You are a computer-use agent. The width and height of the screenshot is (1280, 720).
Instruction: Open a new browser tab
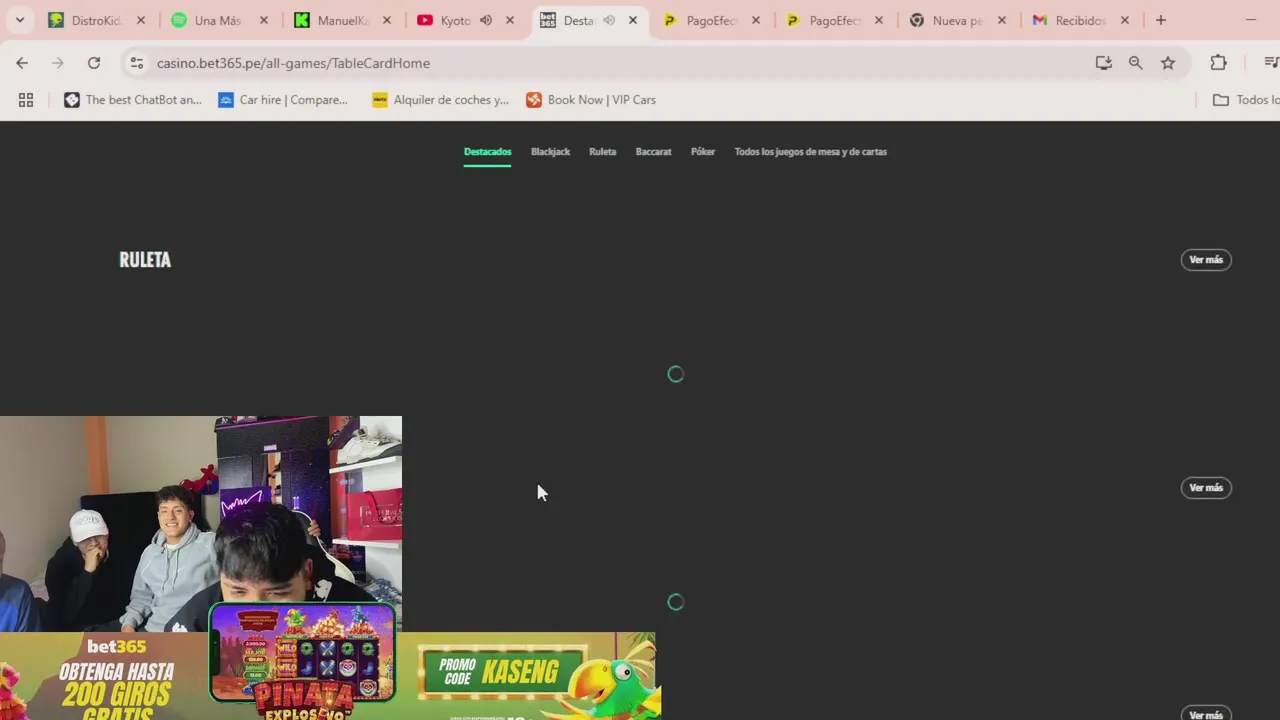pyautogui.click(x=1161, y=20)
